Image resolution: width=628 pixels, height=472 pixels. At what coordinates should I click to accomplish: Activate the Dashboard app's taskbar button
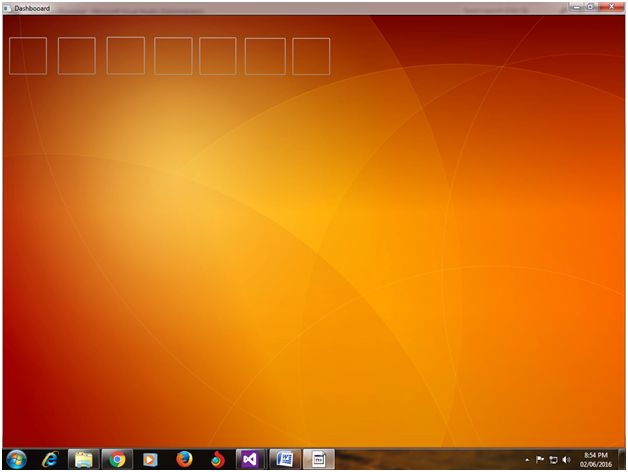coord(318,459)
